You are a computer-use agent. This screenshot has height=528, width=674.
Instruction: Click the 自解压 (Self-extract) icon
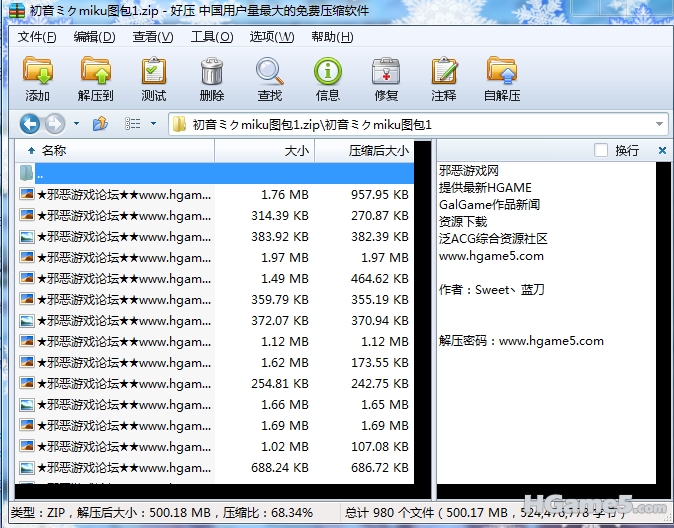click(x=502, y=71)
